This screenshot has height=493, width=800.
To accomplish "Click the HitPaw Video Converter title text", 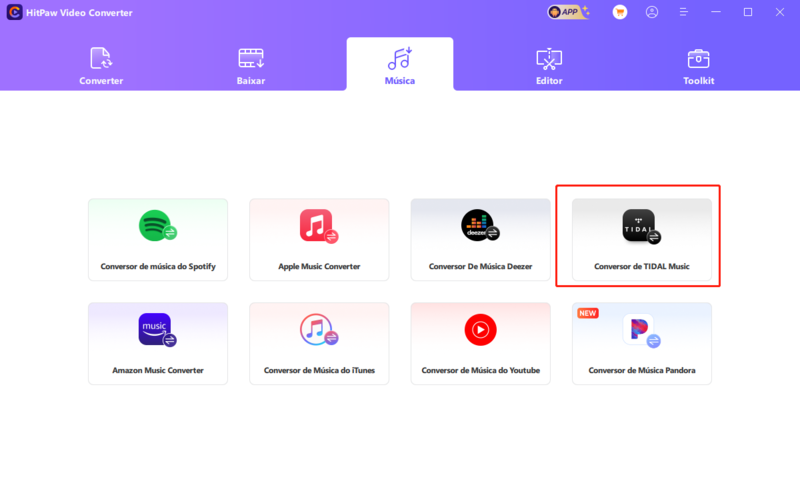I will (x=79, y=13).
